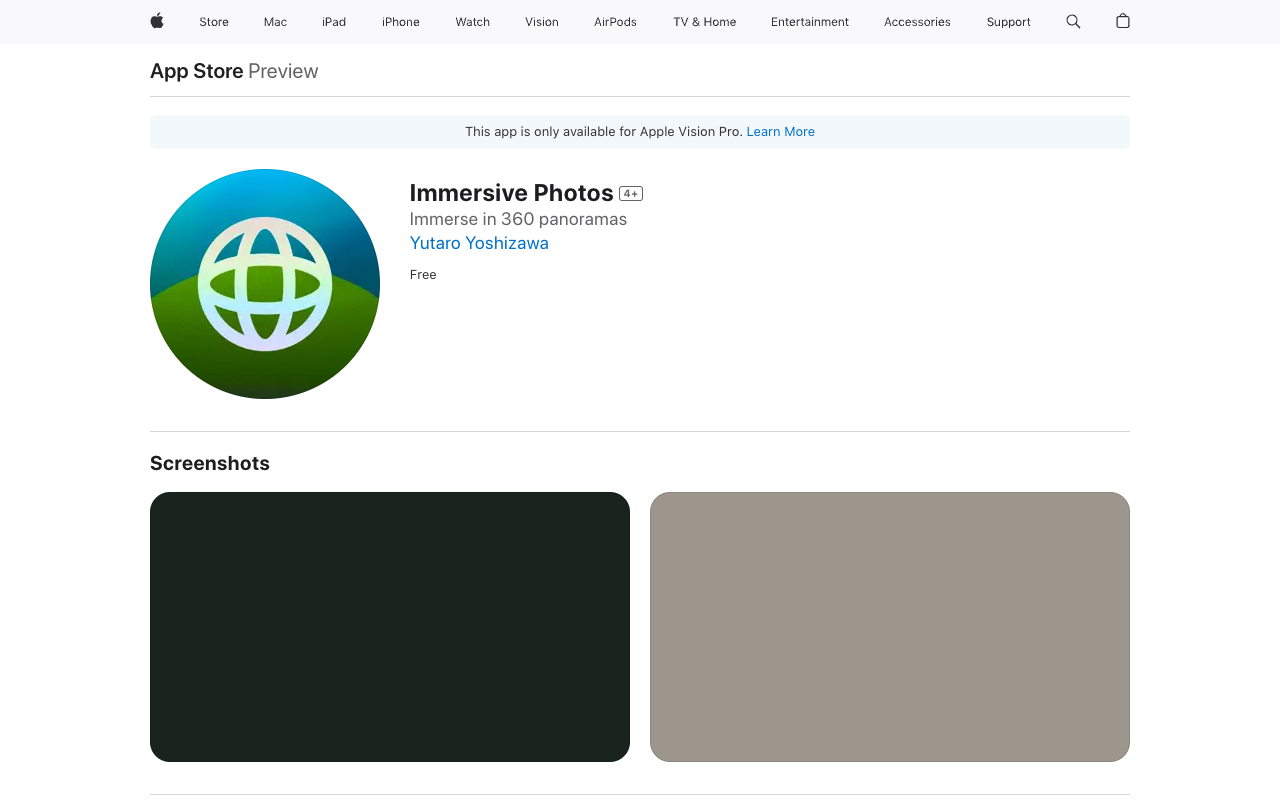Image resolution: width=1280 pixels, height=800 pixels.
Task: Open the Accessories menu item
Action: point(917,22)
